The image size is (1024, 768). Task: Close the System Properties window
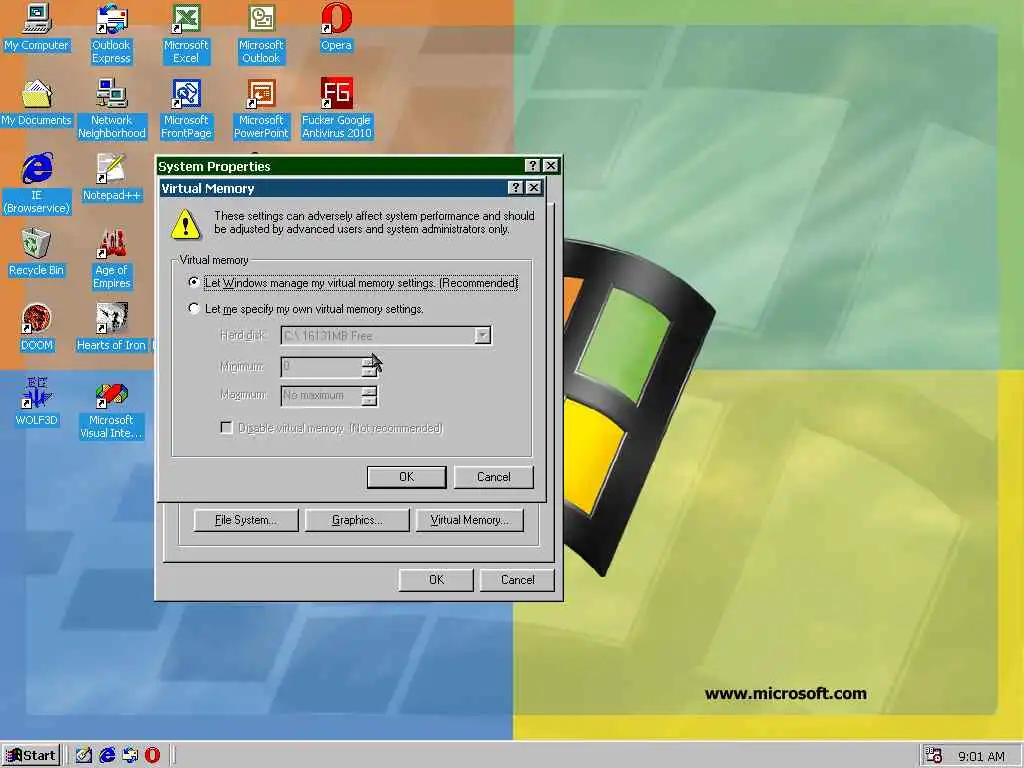551,166
